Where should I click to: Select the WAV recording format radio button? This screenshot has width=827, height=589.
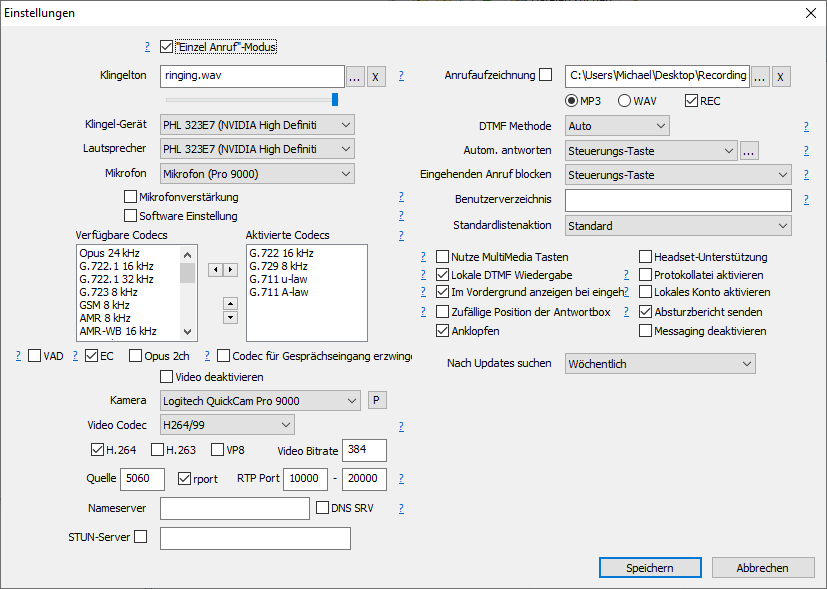click(x=624, y=101)
